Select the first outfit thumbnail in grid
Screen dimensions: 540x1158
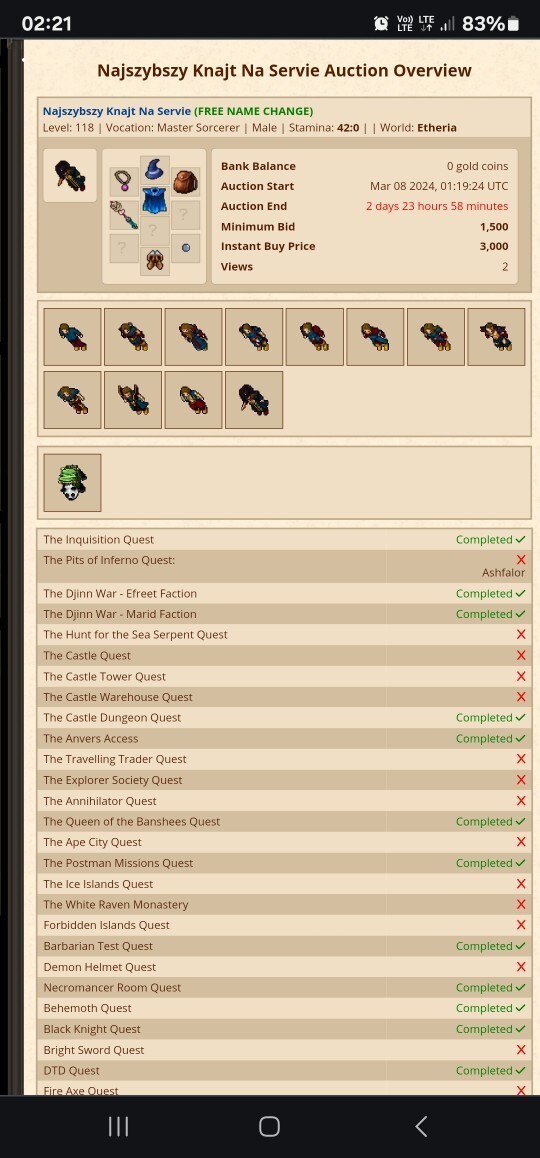point(72,337)
